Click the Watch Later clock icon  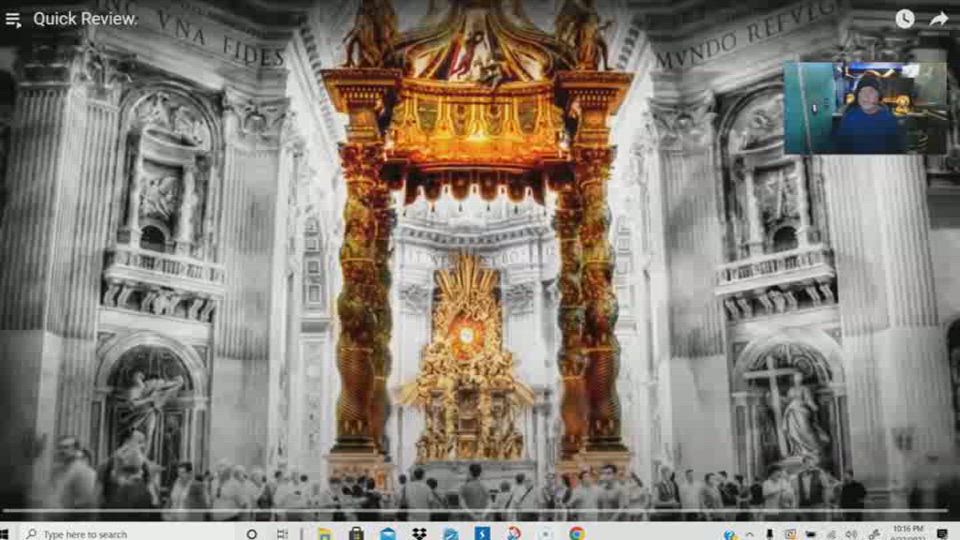point(904,18)
